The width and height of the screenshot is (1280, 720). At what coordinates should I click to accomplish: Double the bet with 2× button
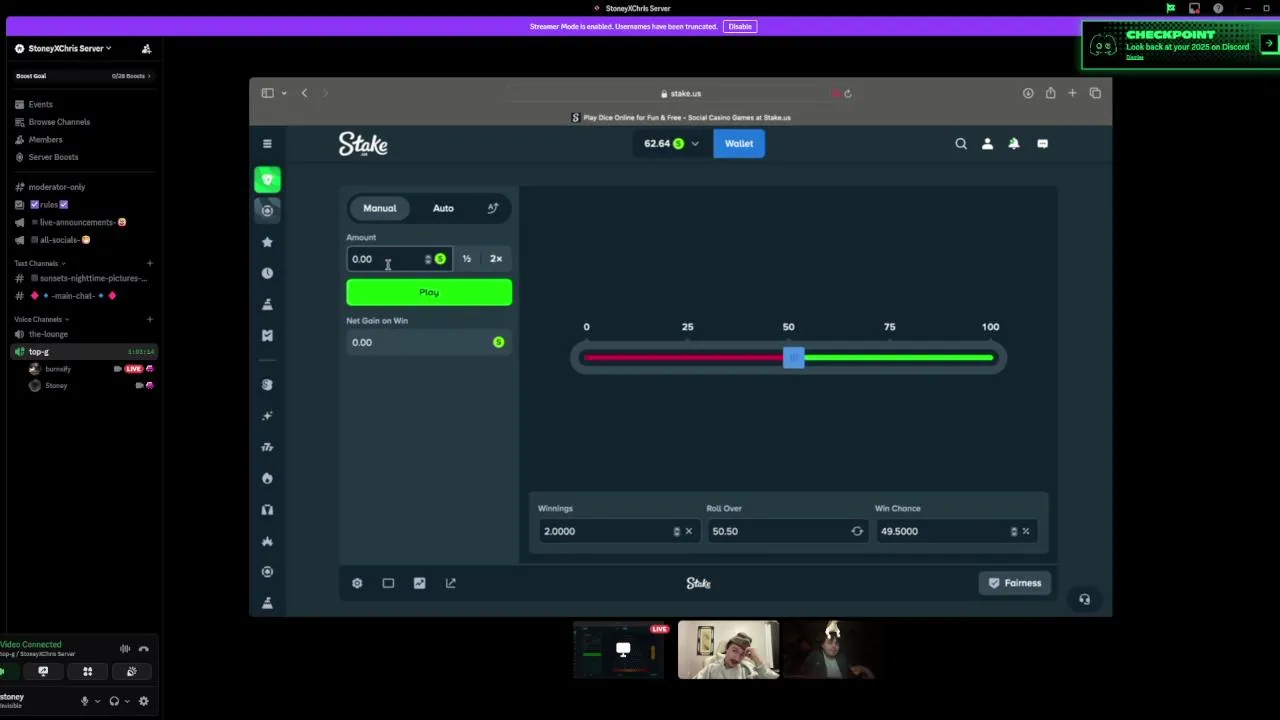[496, 259]
